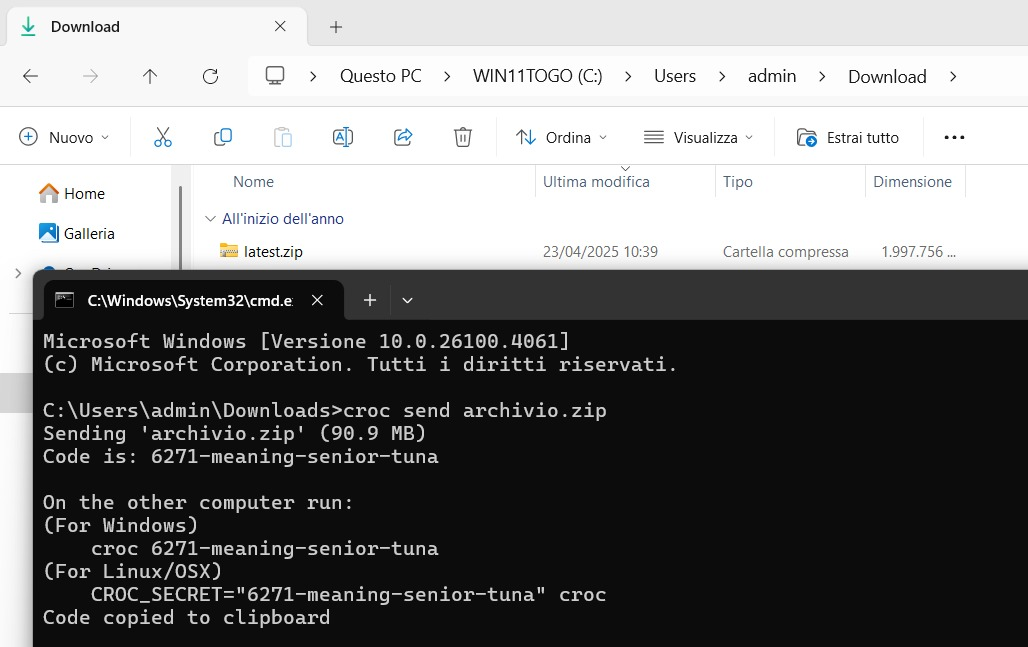This screenshot has height=647, width=1028.
Task: Open a new File Explorer tab
Action: (x=336, y=27)
